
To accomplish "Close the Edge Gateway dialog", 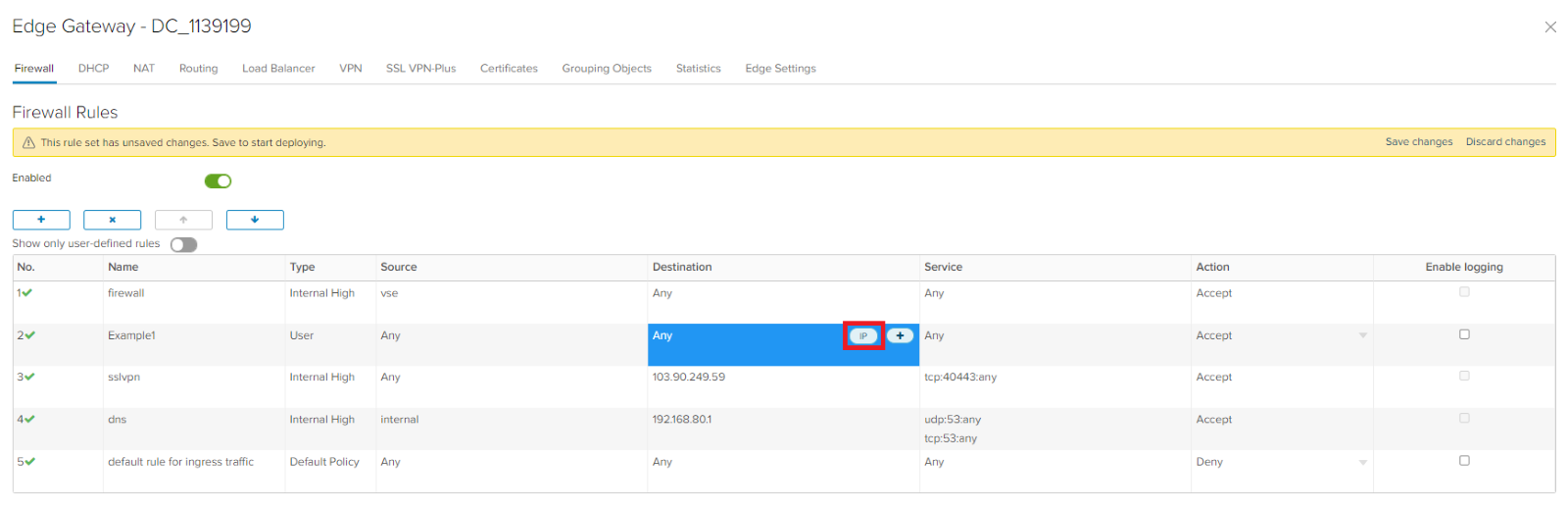I will 1550,27.
